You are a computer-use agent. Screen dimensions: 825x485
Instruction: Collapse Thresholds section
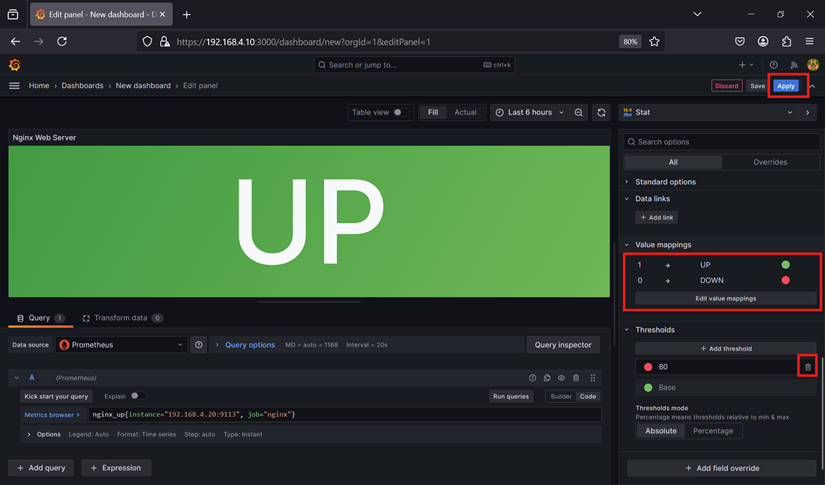pyautogui.click(x=655, y=330)
